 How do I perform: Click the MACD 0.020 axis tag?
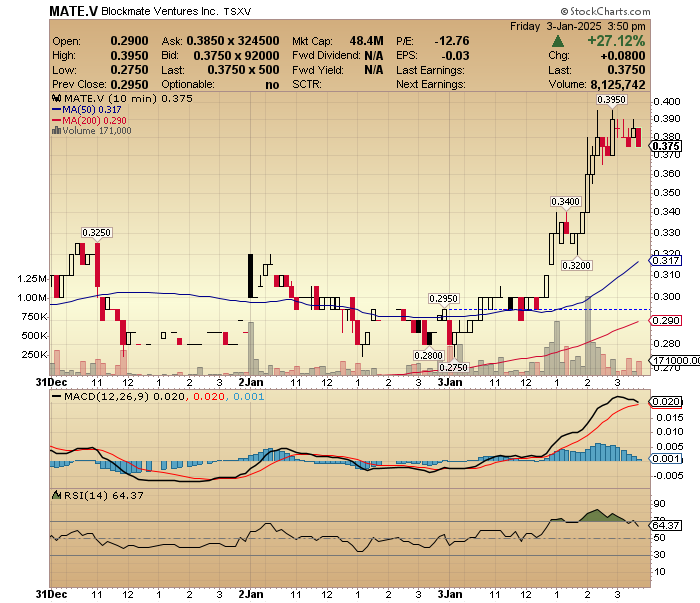pyautogui.click(x=666, y=402)
